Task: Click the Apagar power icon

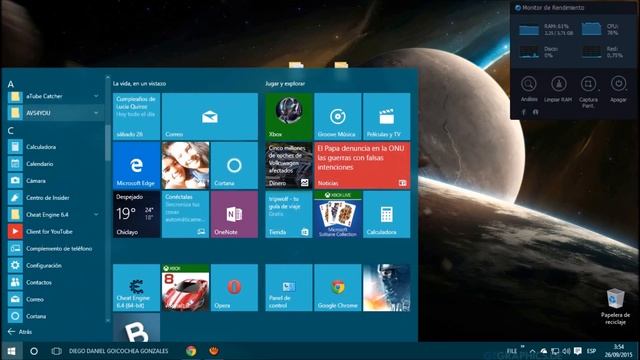Action: pyautogui.click(x=618, y=84)
